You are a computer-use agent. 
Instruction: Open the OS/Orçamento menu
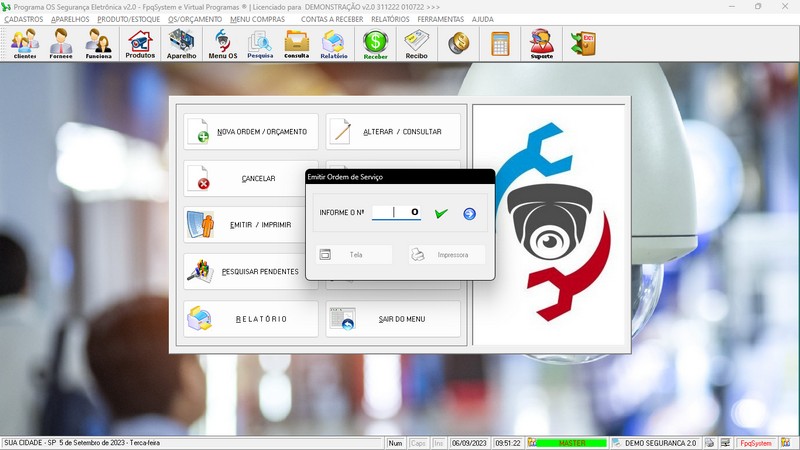[x=195, y=19]
